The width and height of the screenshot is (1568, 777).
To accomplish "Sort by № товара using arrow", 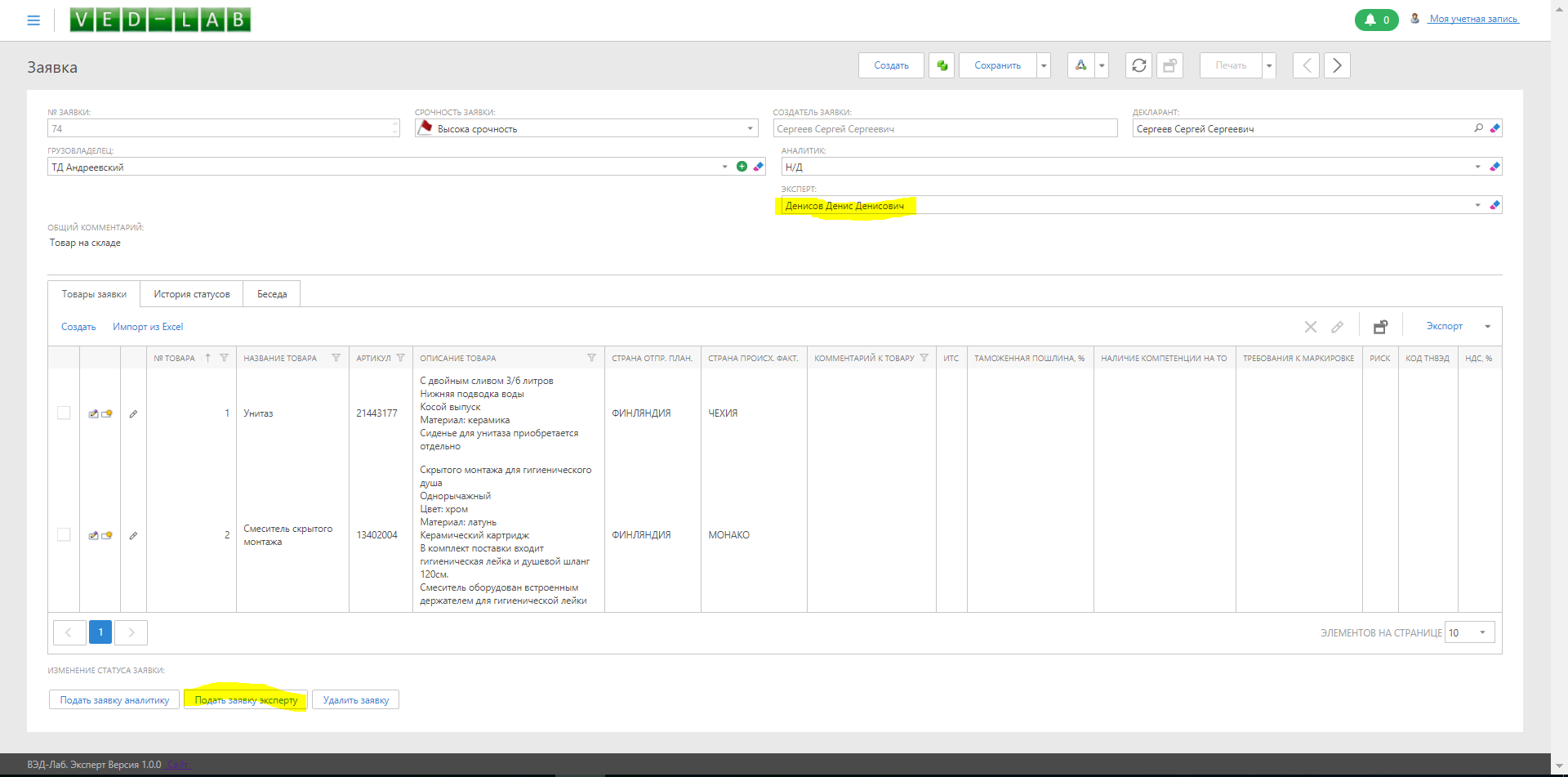I will coord(207,358).
